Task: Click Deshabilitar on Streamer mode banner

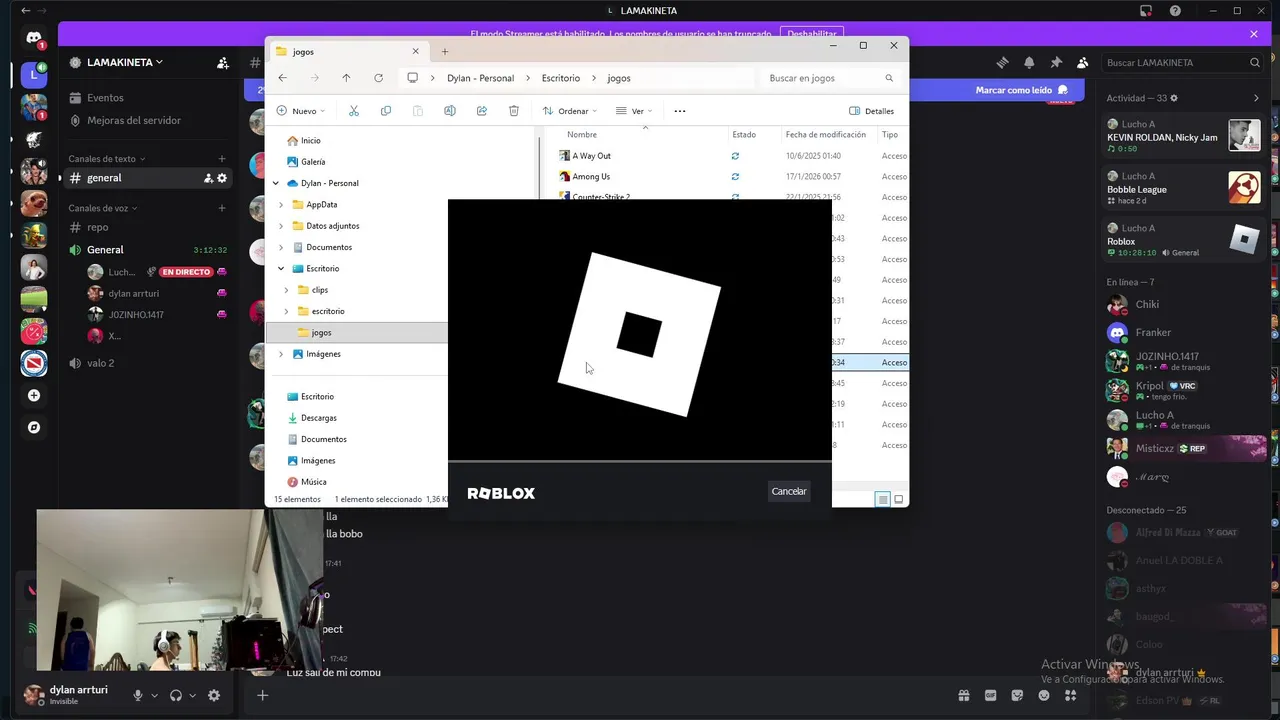Action: [x=811, y=34]
